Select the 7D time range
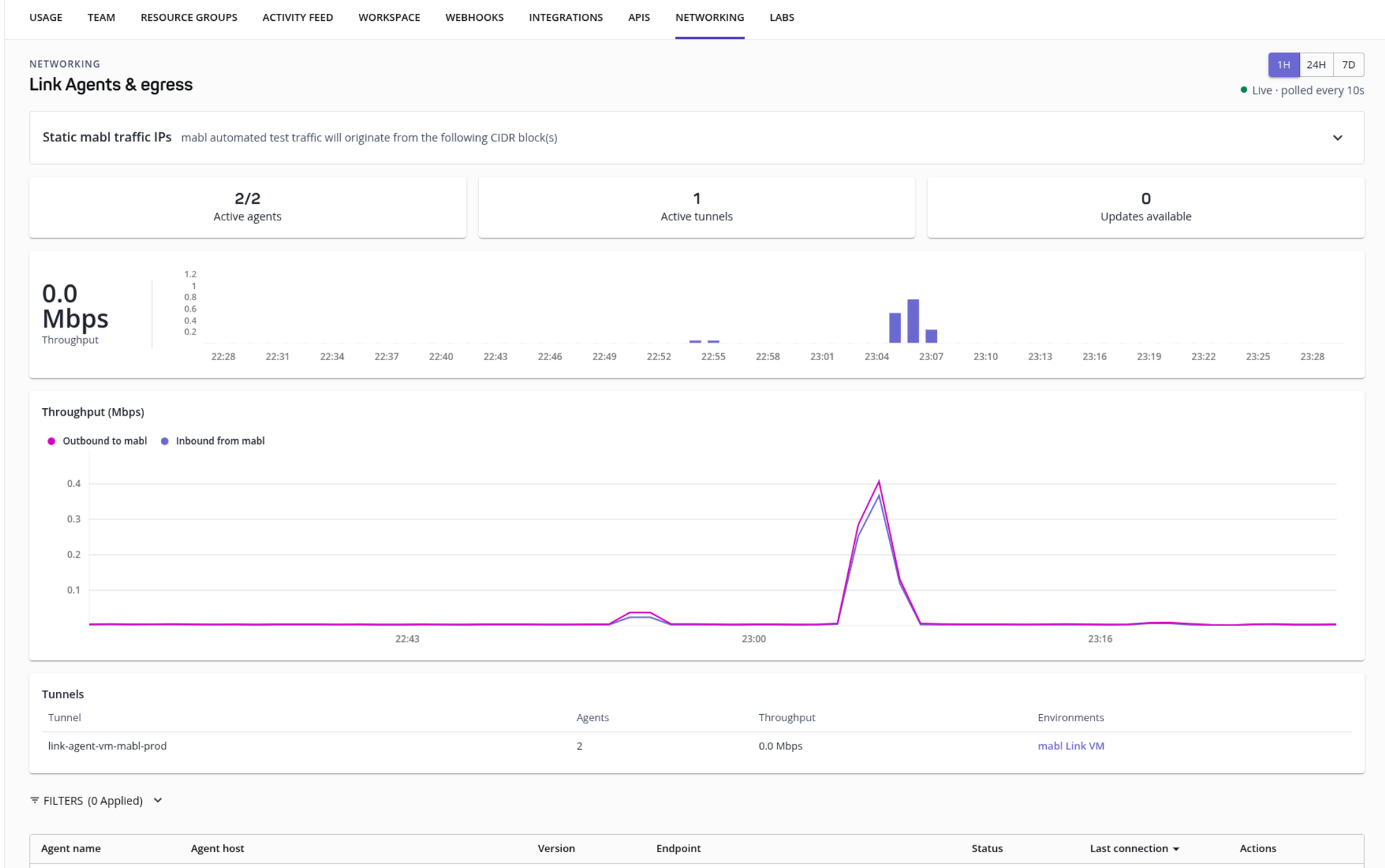1385x868 pixels. 1348,64
